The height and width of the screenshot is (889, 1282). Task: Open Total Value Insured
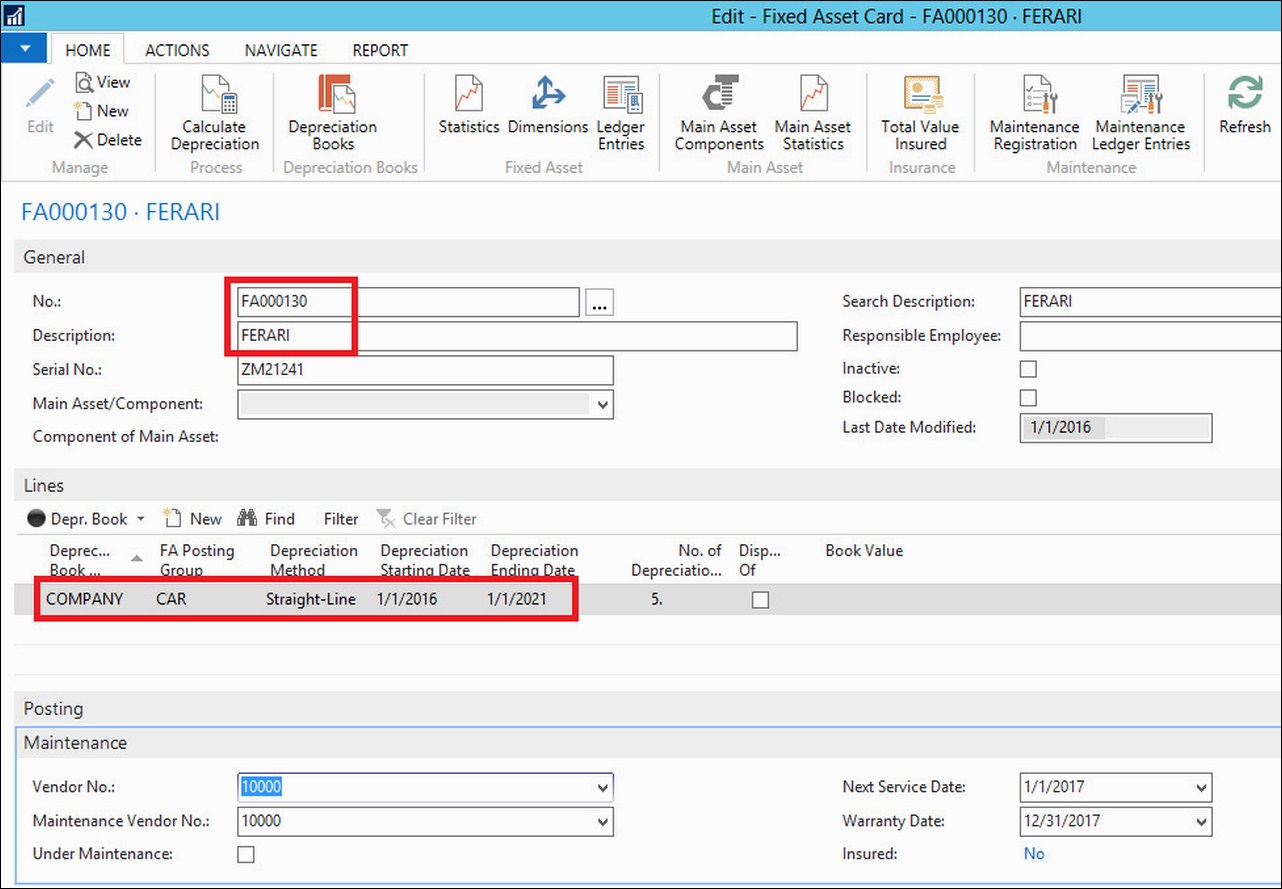pos(920,112)
